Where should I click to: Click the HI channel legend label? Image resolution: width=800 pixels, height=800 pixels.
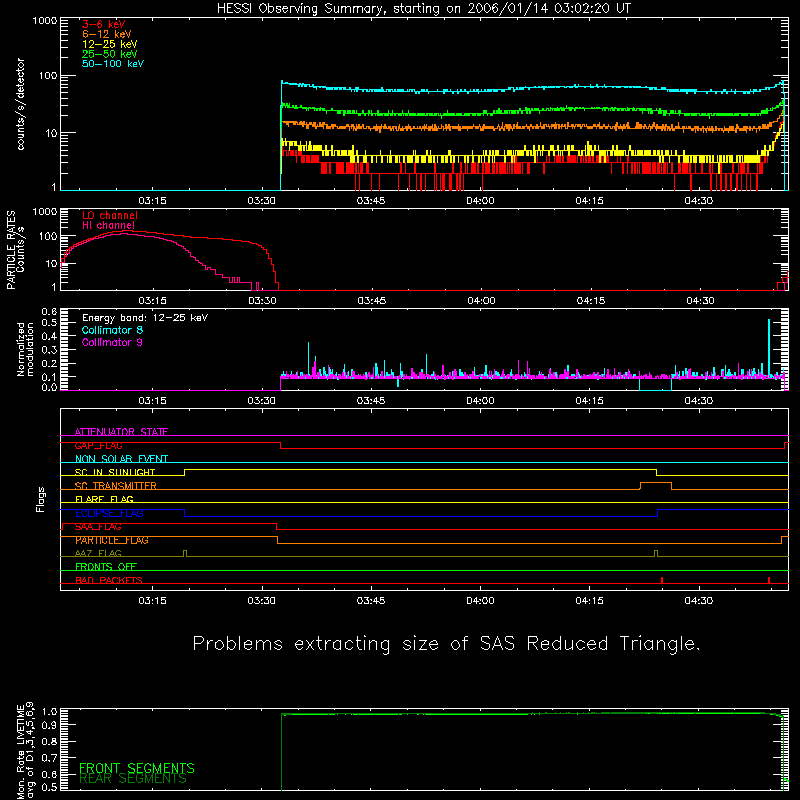click(x=108, y=226)
